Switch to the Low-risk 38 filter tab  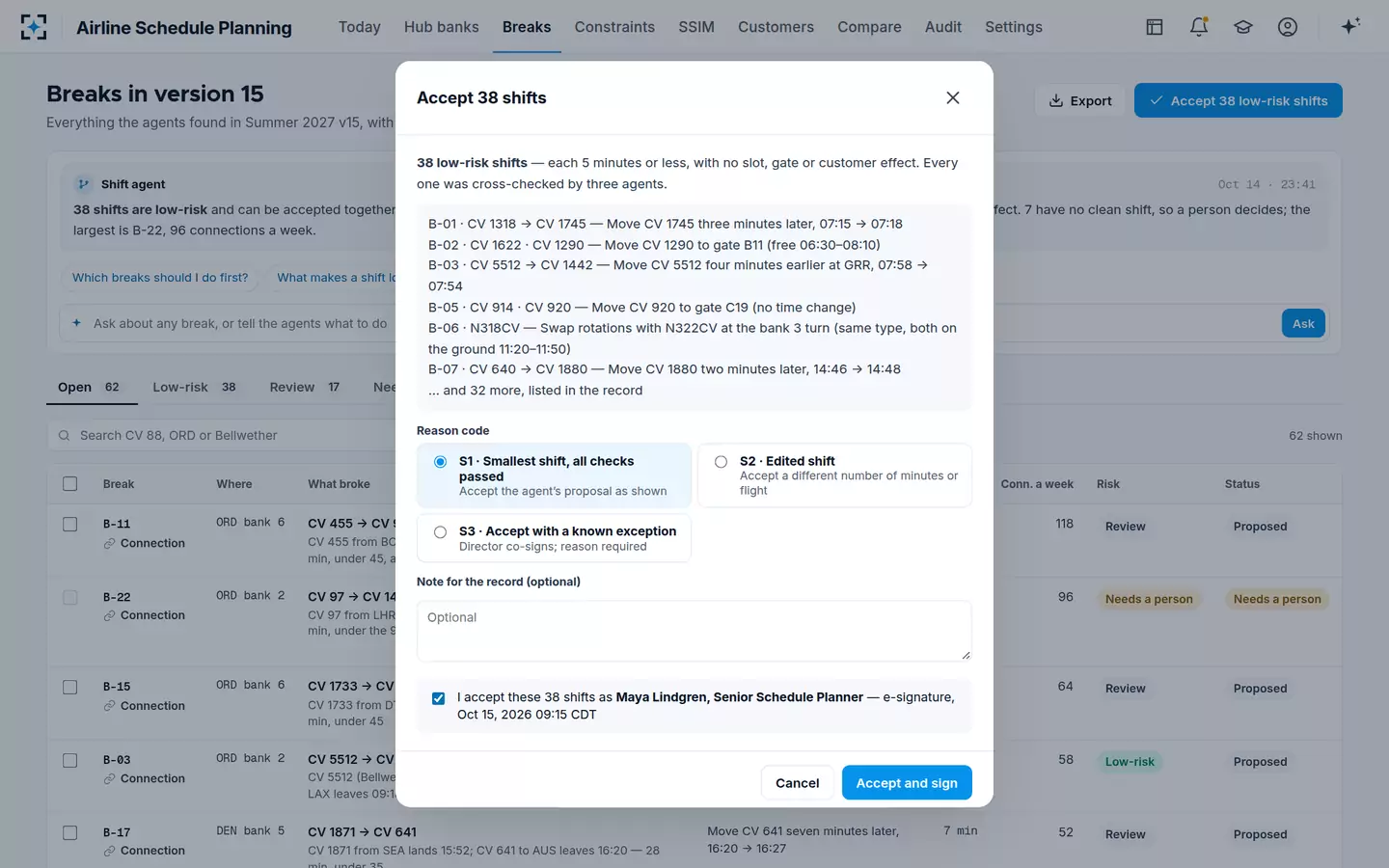pos(196,388)
